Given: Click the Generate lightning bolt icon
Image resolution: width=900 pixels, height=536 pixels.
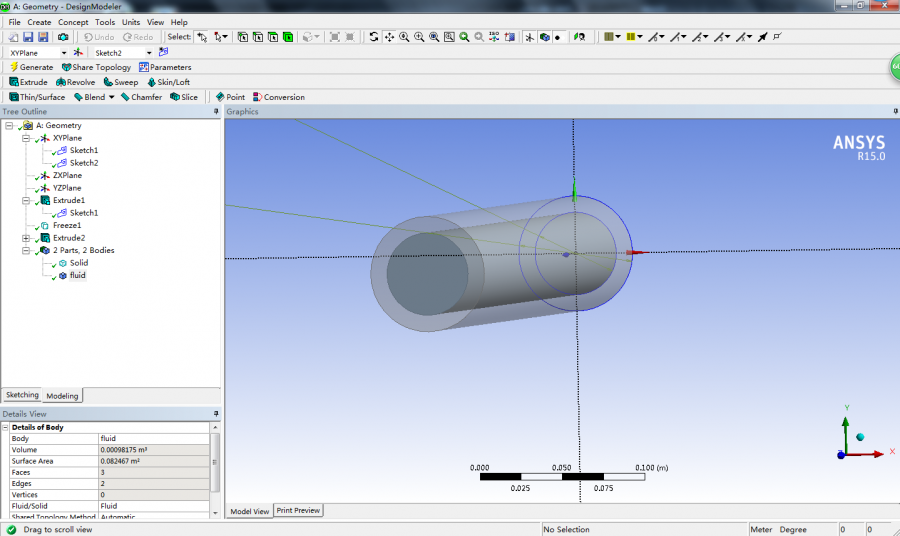Looking at the screenshot, I should coord(14,67).
